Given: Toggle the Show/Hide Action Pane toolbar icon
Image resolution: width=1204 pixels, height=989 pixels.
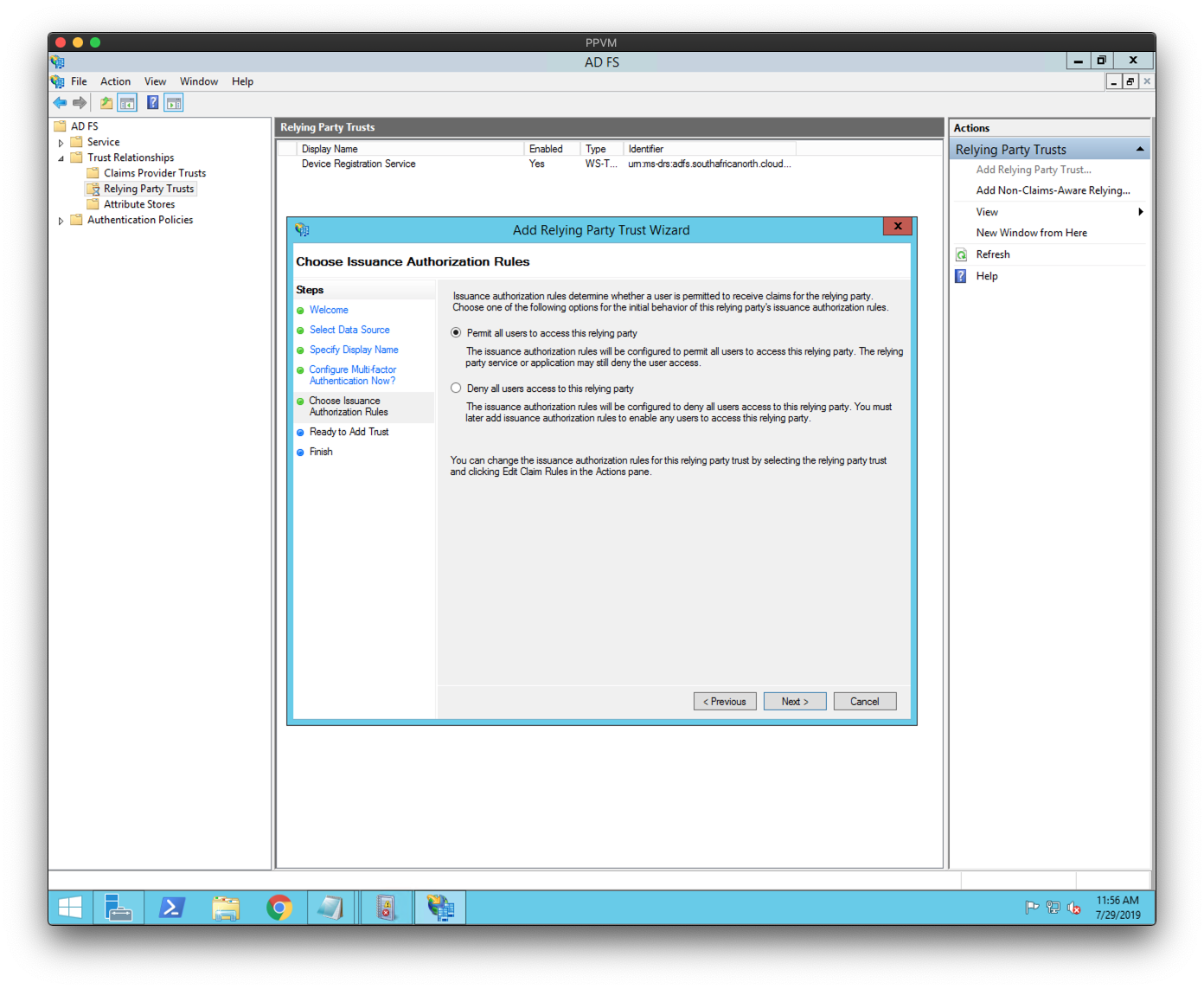Looking at the screenshot, I should pos(174,103).
